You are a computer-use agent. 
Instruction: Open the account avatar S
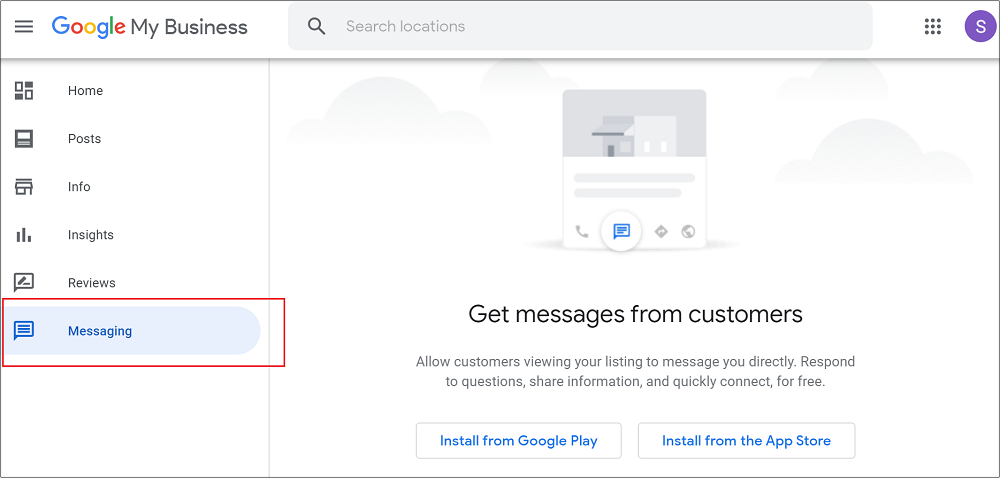980,27
